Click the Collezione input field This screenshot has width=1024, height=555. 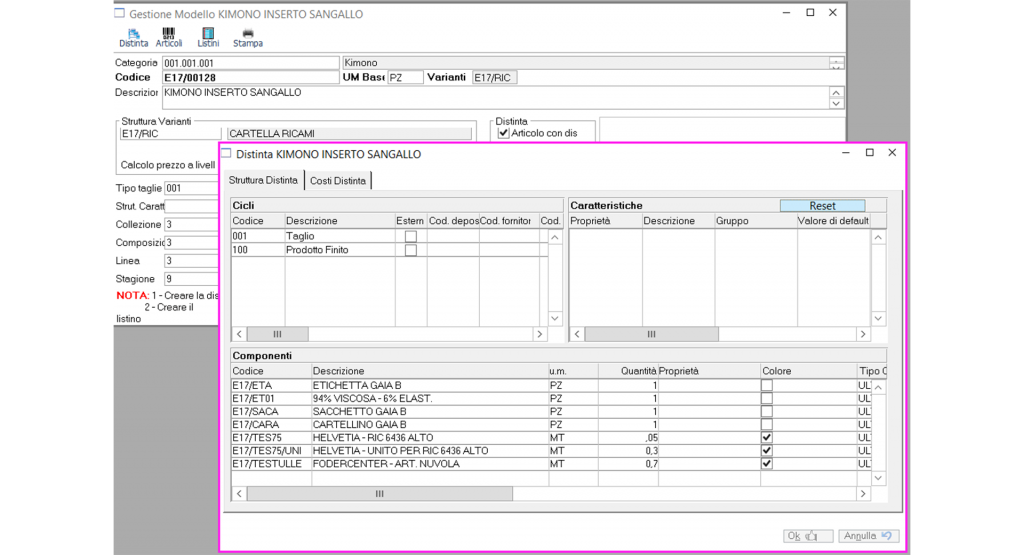tap(191, 225)
